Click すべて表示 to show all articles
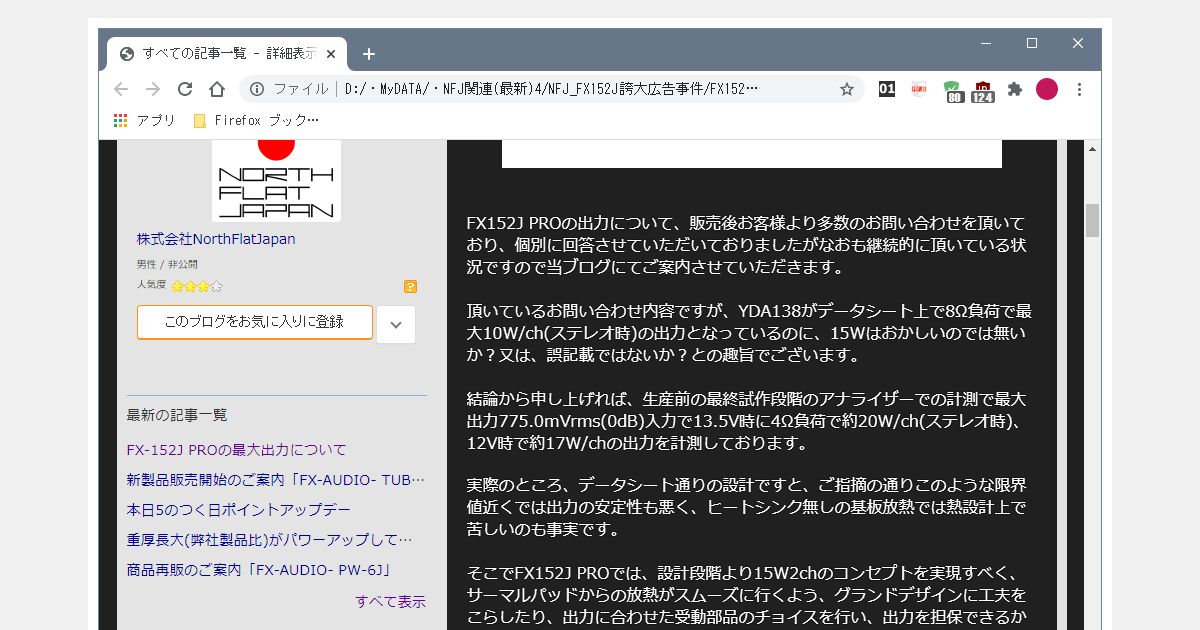This screenshot has height=630, width=1200. tap(391, 601)
